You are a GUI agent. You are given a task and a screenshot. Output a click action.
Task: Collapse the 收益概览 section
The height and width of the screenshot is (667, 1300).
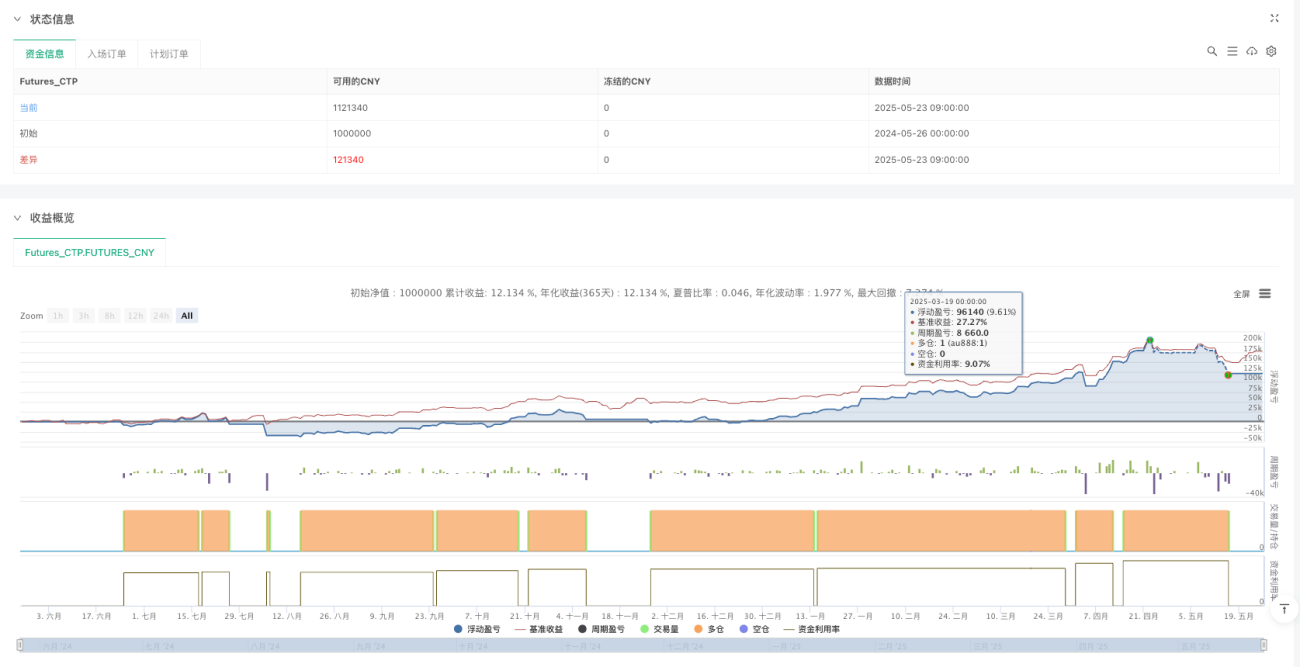pos(17,218)
